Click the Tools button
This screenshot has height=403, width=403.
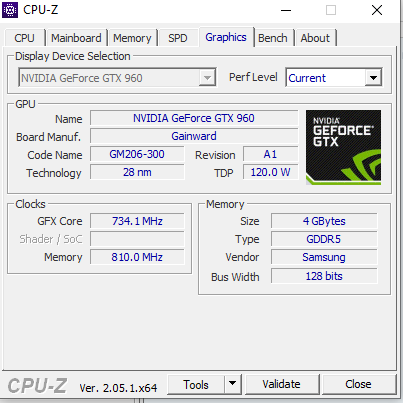tap(196, 384)
